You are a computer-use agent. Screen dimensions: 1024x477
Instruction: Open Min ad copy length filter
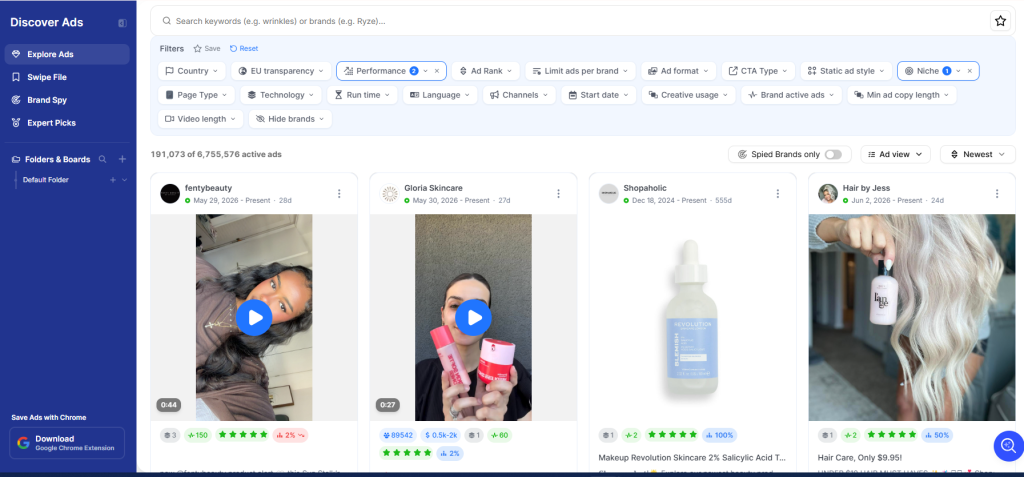[x=902, y=95]
